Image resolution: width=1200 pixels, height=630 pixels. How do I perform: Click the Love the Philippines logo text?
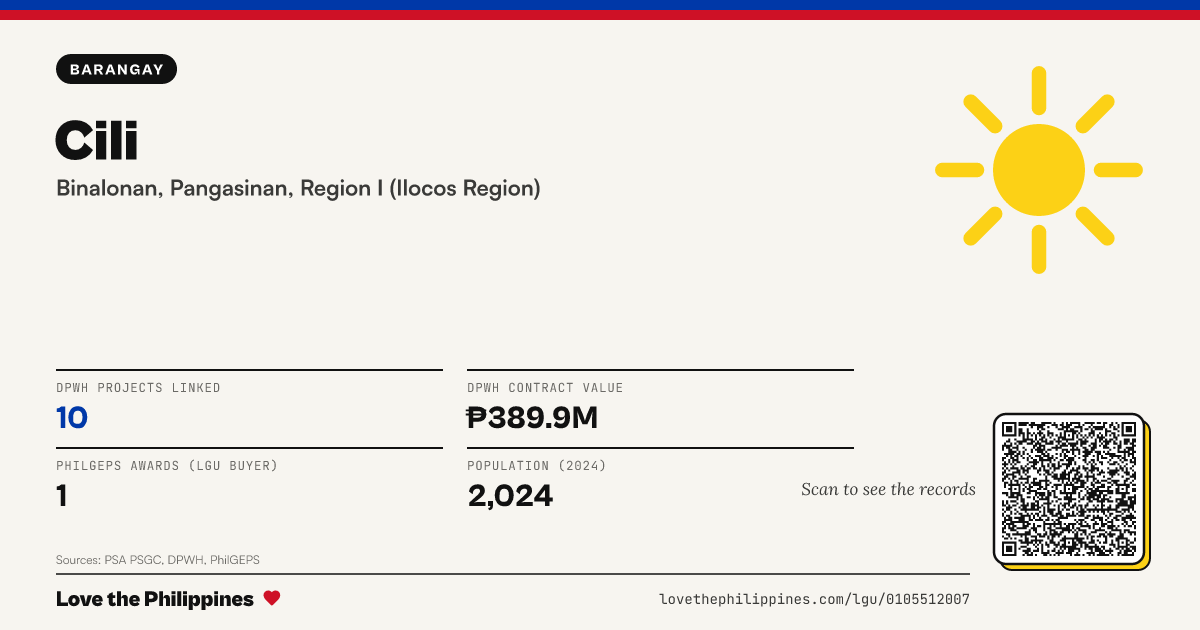point(155,599)
